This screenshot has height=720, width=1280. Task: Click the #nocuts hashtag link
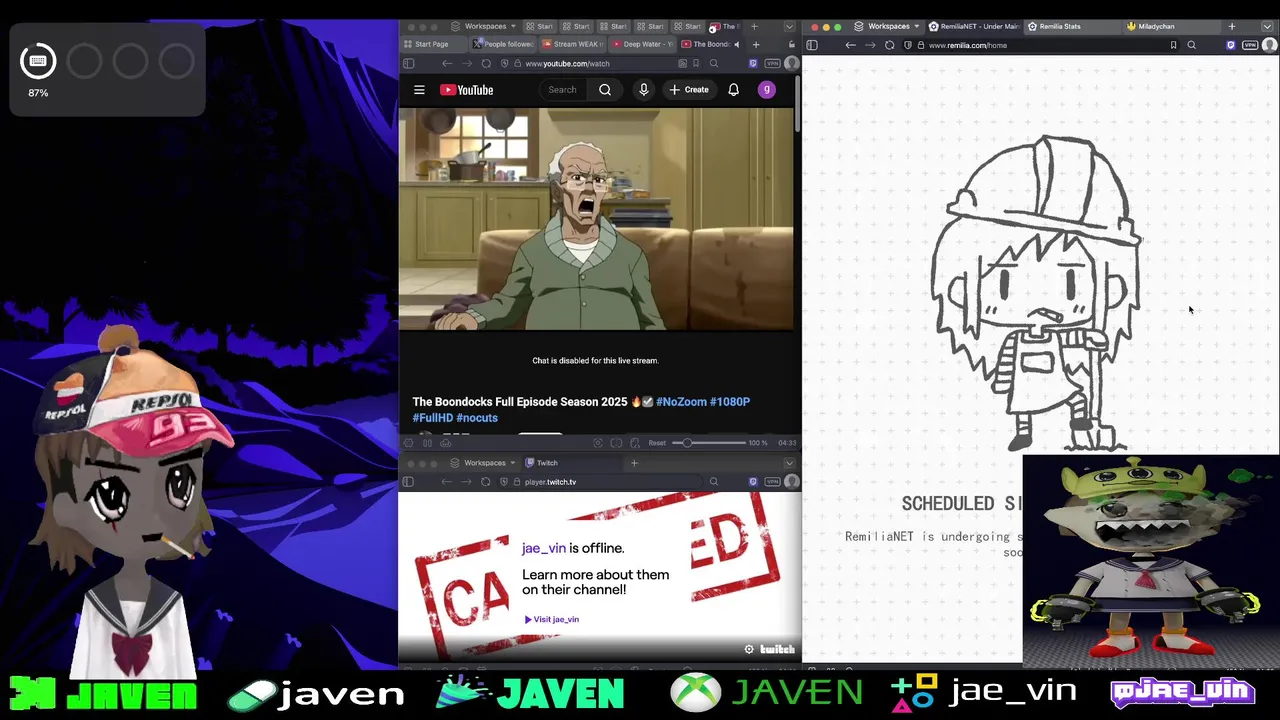[x=477, y=418]
